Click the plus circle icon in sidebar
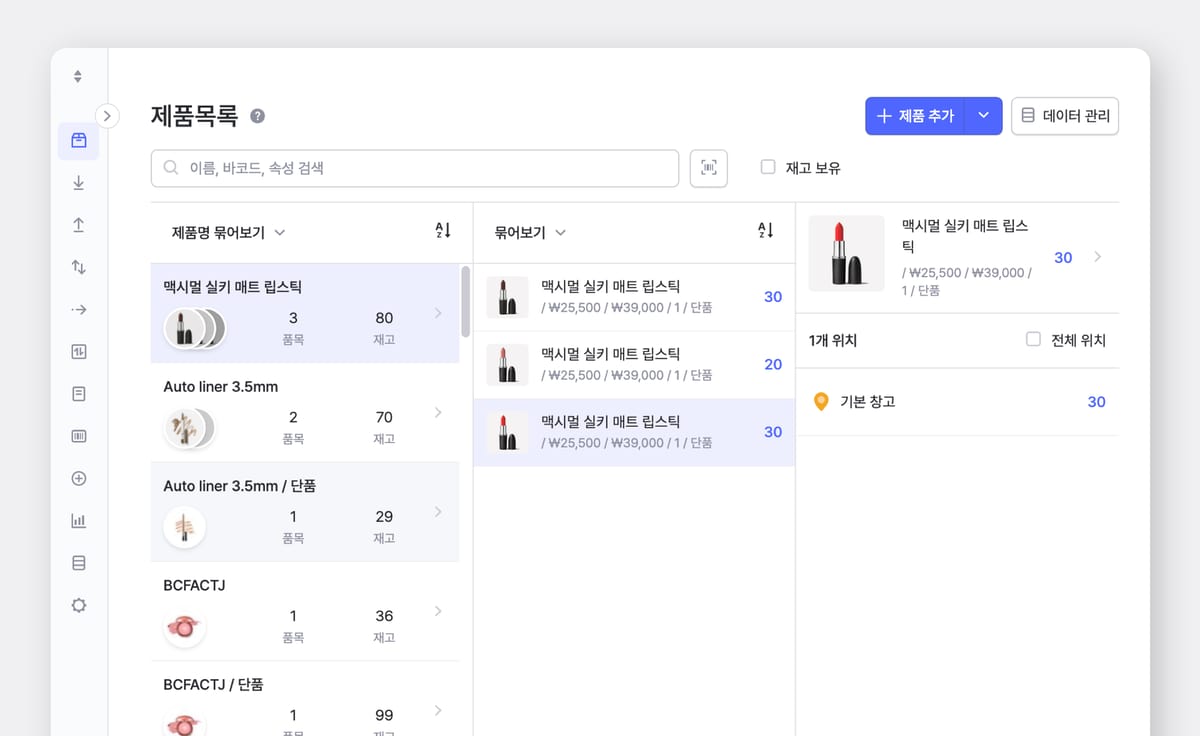The width and height of the screenshot is (1200, 736). [x=78, y=478]
